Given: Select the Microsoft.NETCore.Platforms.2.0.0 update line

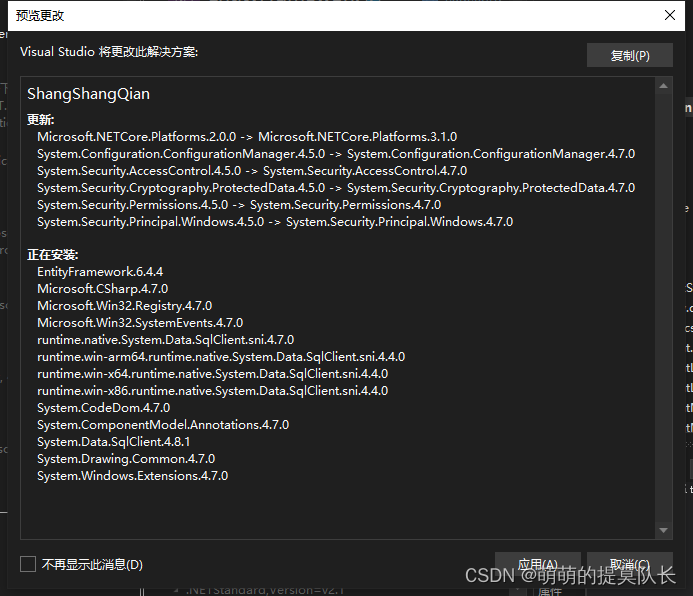Looking at the screenshot, I should click(x=247, y=137).
